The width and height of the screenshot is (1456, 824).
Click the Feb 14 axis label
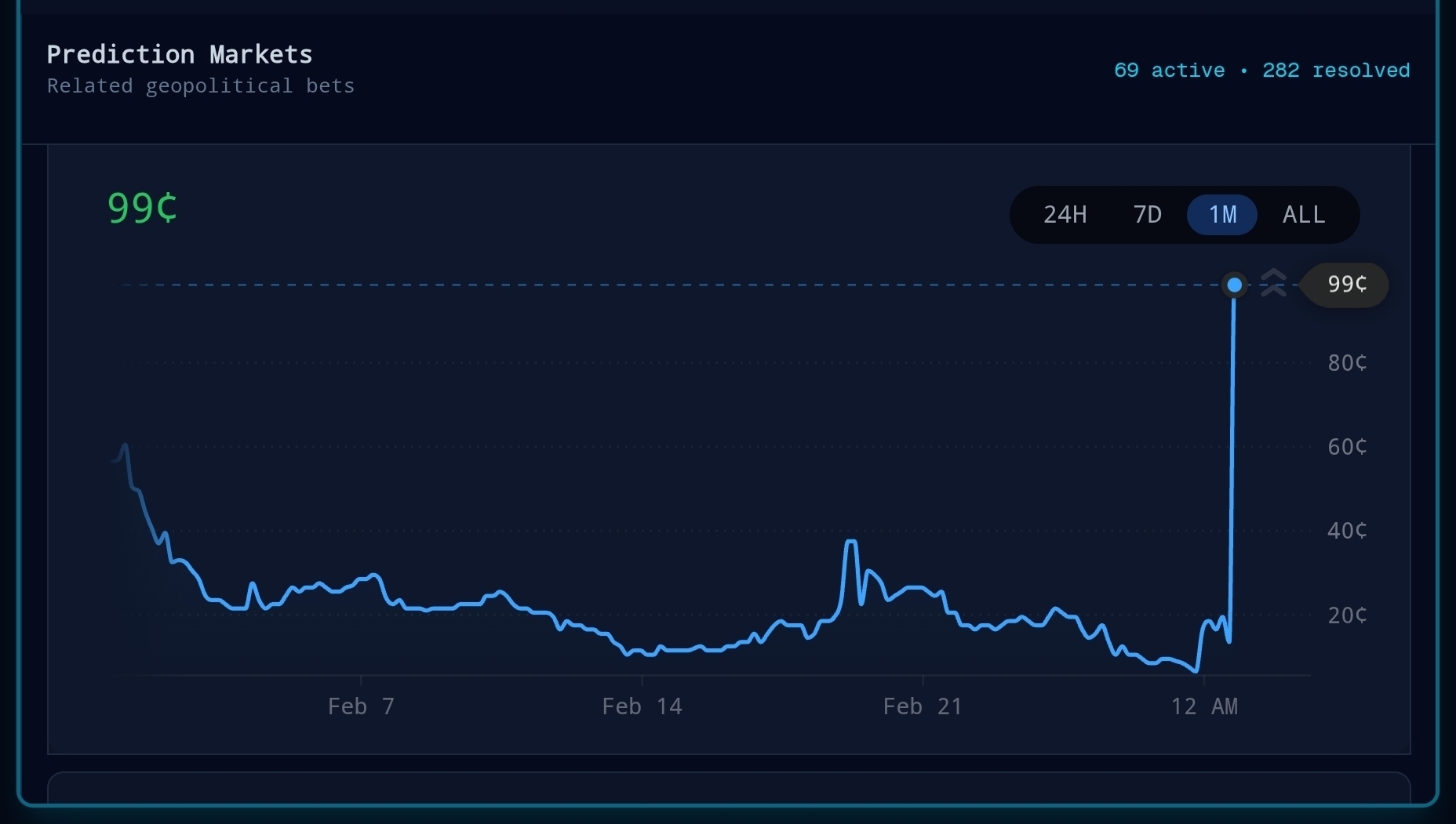click(x=642, y=706)
